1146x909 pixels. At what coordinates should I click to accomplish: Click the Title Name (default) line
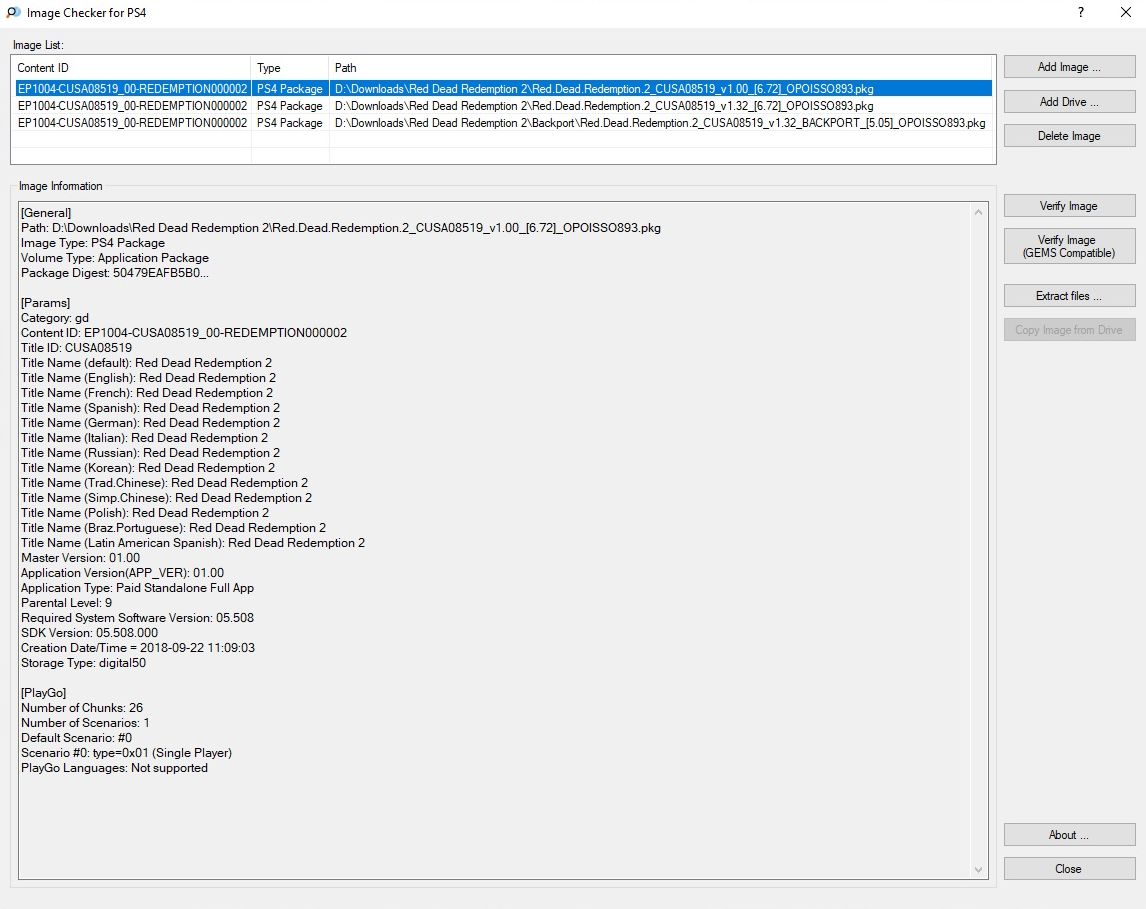tap(146, 363)
